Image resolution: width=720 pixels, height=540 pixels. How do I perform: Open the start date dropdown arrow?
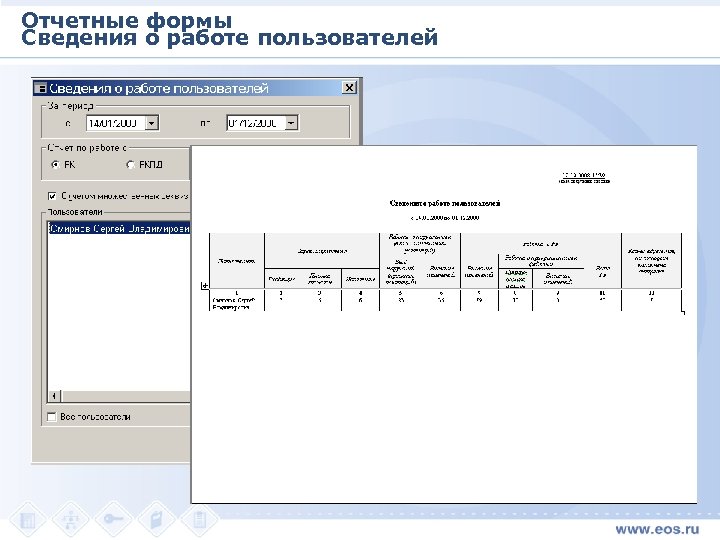click(152, 123)
